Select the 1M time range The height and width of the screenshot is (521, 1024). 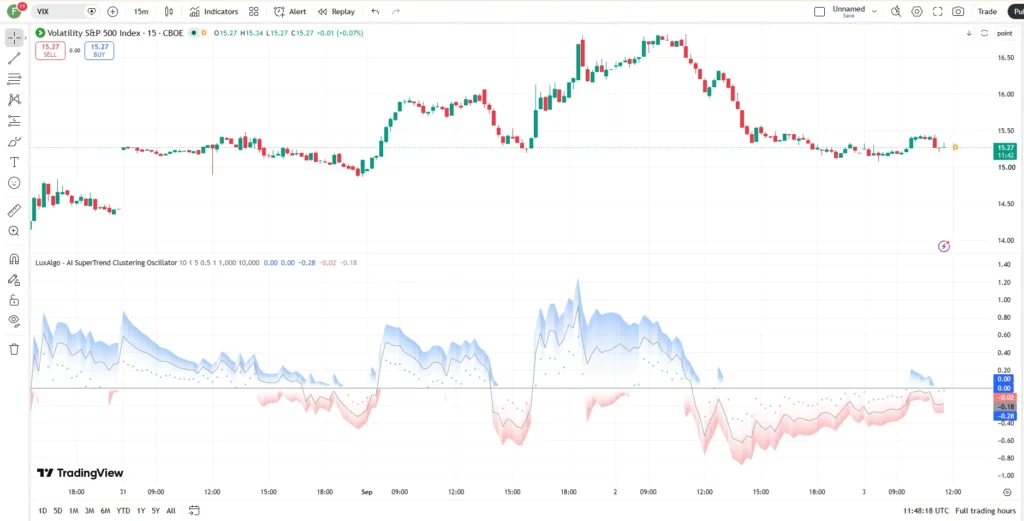tap(74, 511)
